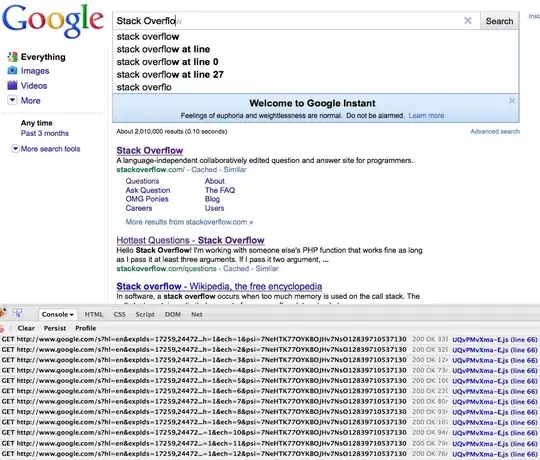Open Similar link for stackoverflow.com
Viewport: 540px width, 460px height.
click(235, 169)
